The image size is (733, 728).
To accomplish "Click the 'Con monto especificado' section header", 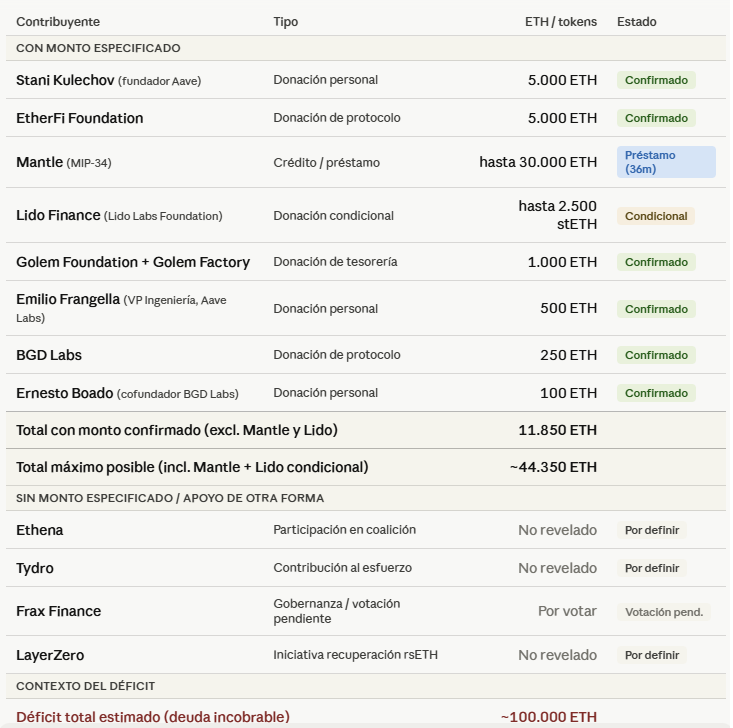I will [98, 48].
